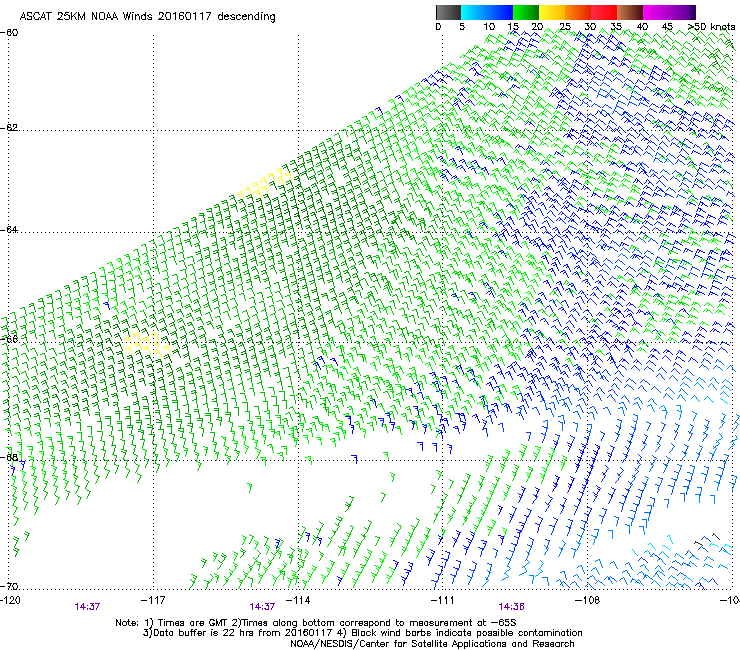740x650 pixels.
Task: Select the dark purple 45–50 knots legend segment
Action: (x=682, y=12)
